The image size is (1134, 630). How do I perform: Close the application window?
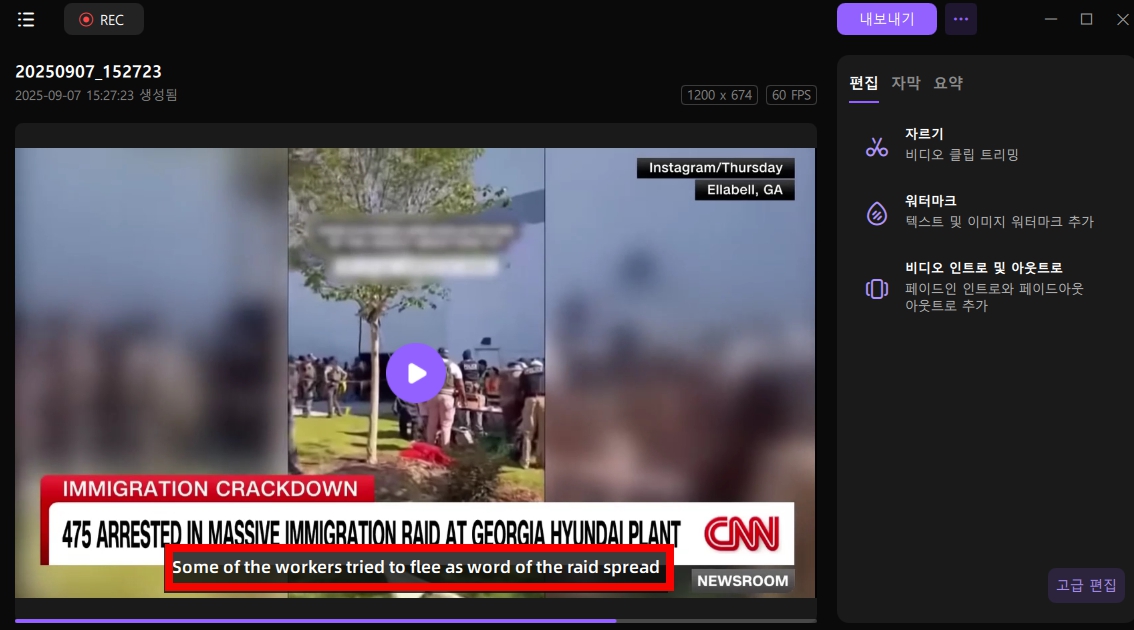pos(1122,20)
